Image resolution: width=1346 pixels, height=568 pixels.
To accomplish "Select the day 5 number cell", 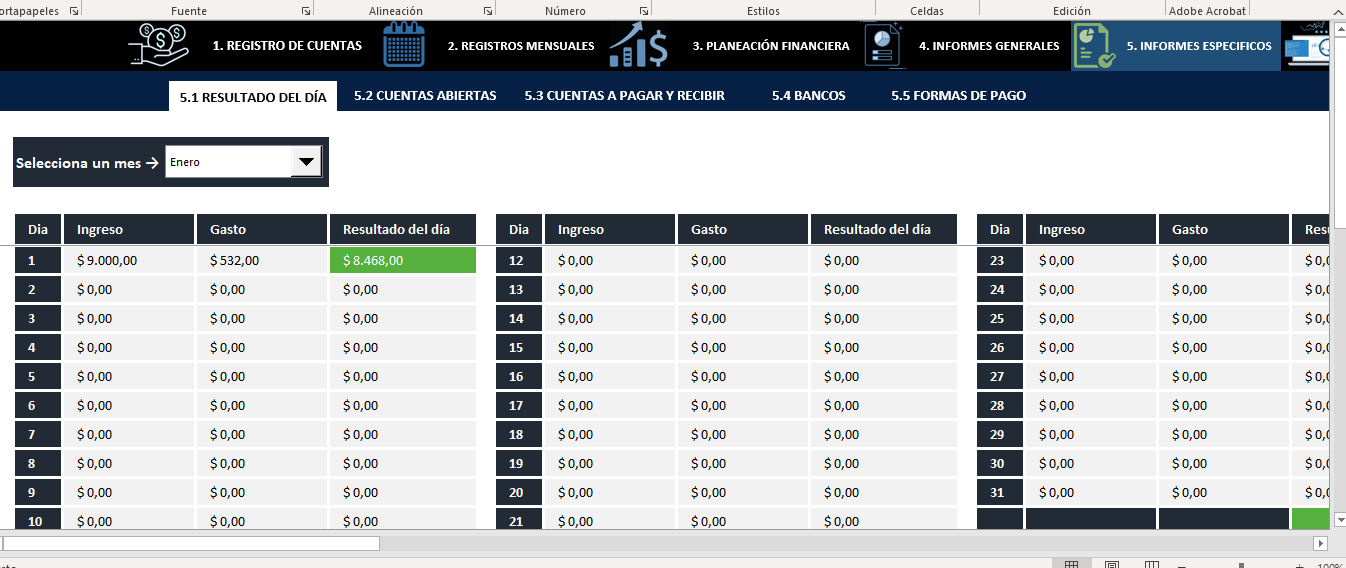I will 38,376.
